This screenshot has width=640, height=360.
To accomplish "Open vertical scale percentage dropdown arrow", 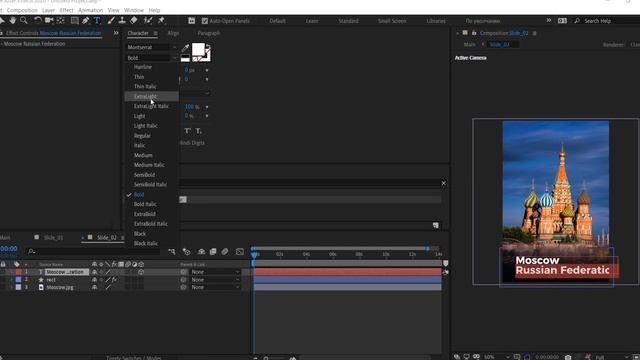I will coord(207,107).
